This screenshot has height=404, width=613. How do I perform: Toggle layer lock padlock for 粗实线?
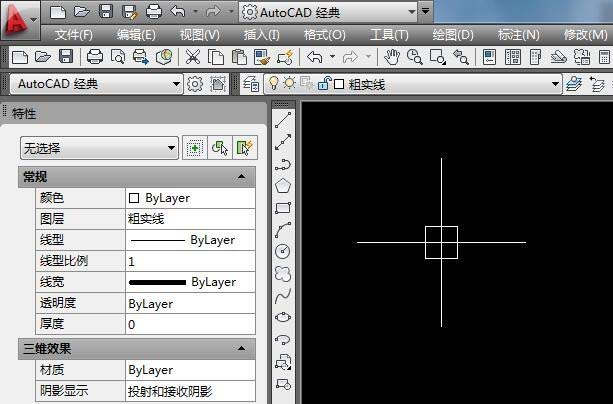click(x=324, y=83)
